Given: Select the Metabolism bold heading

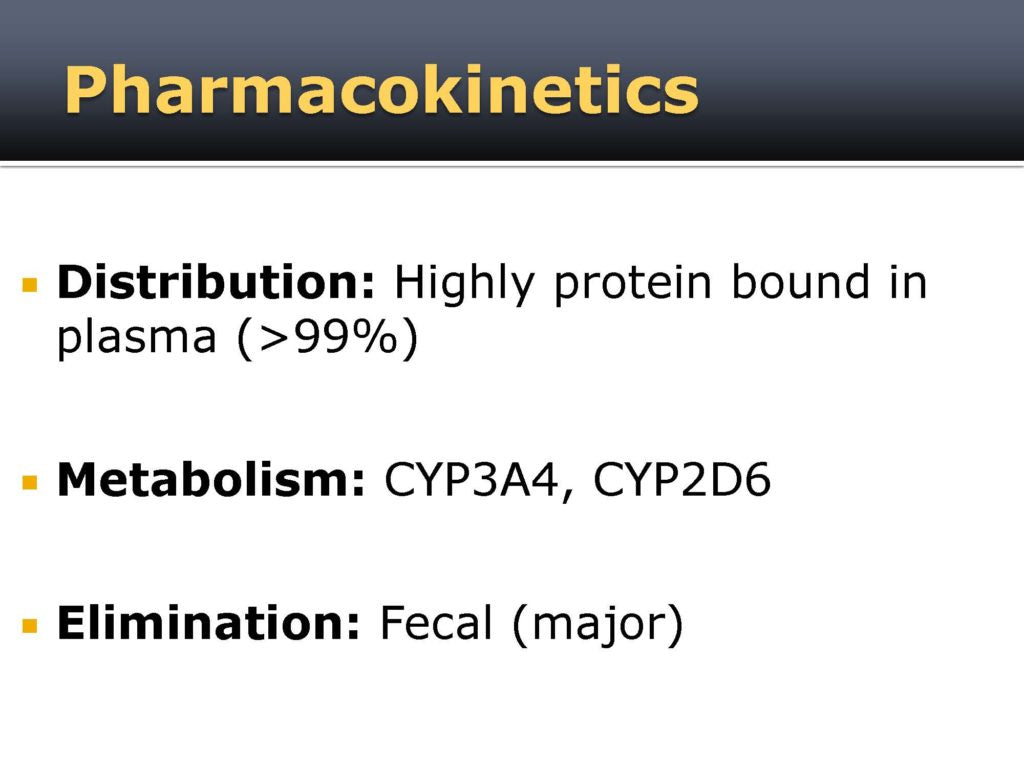Looking at the screenshot, I should (211, 480).
